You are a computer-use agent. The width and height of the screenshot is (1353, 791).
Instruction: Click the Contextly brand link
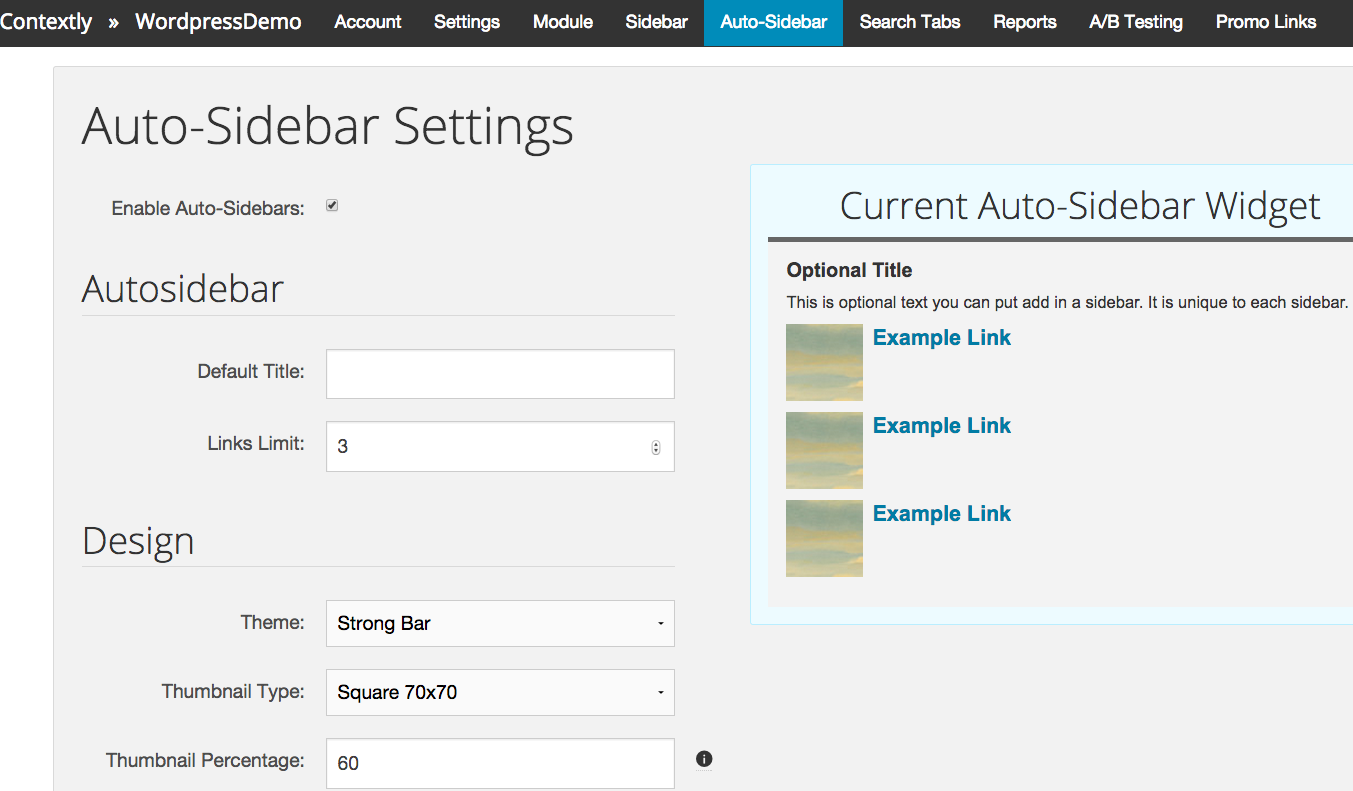tap(46, 21)
